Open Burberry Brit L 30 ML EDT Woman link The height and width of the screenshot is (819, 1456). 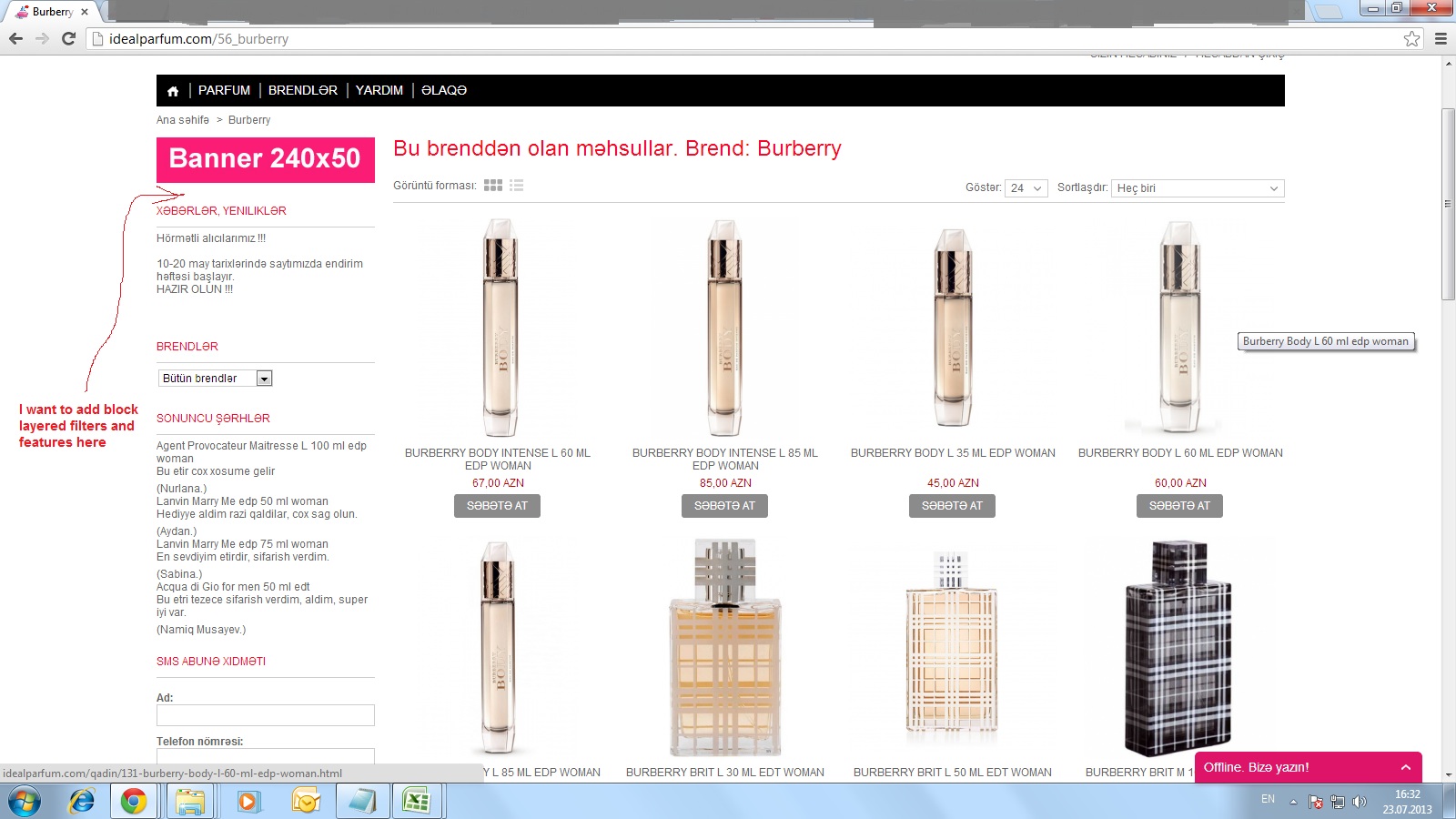(x=725, y=773)
